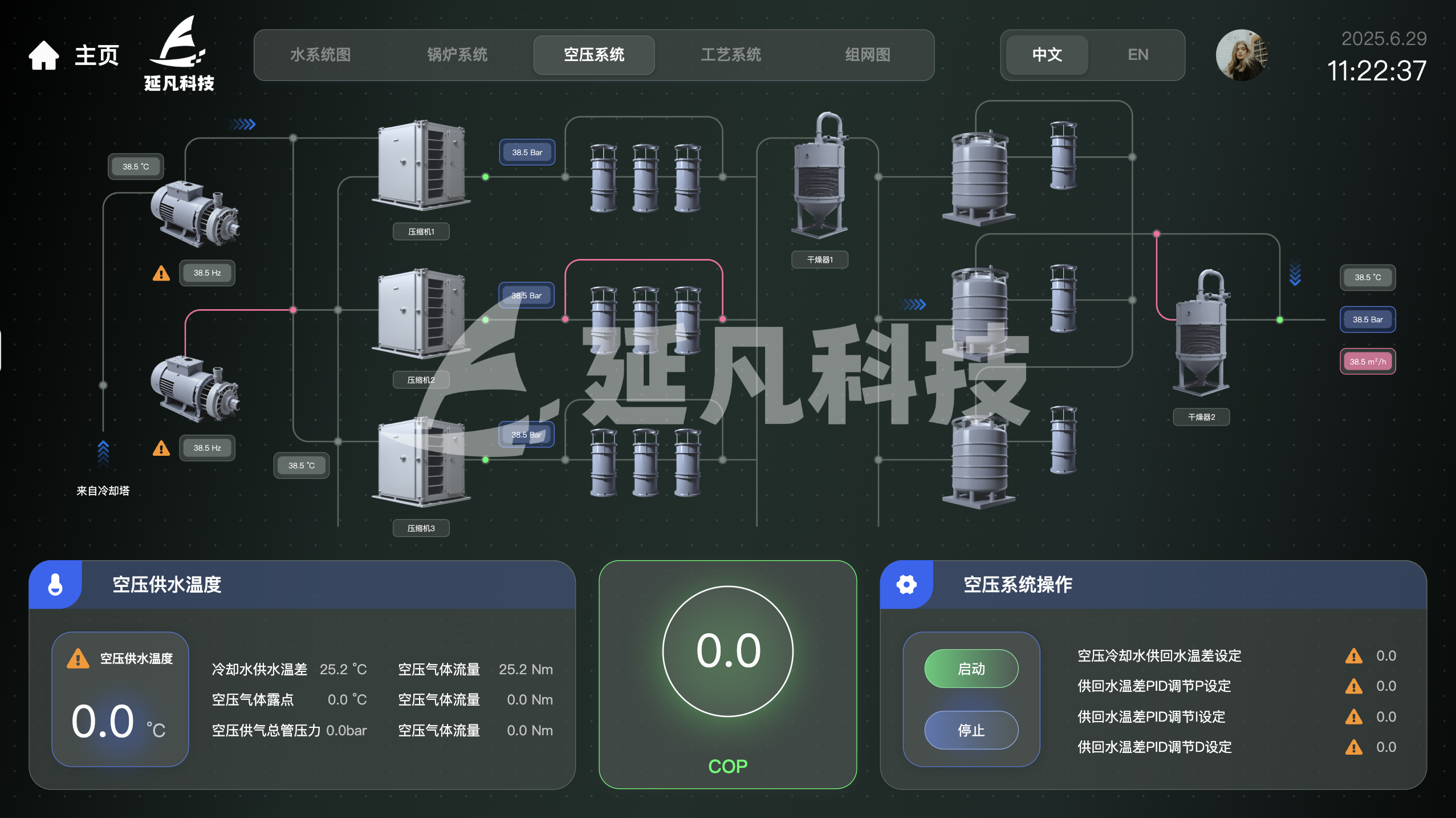Click the 空压气体流量 25.2 Nm reading

click(475, 669)
